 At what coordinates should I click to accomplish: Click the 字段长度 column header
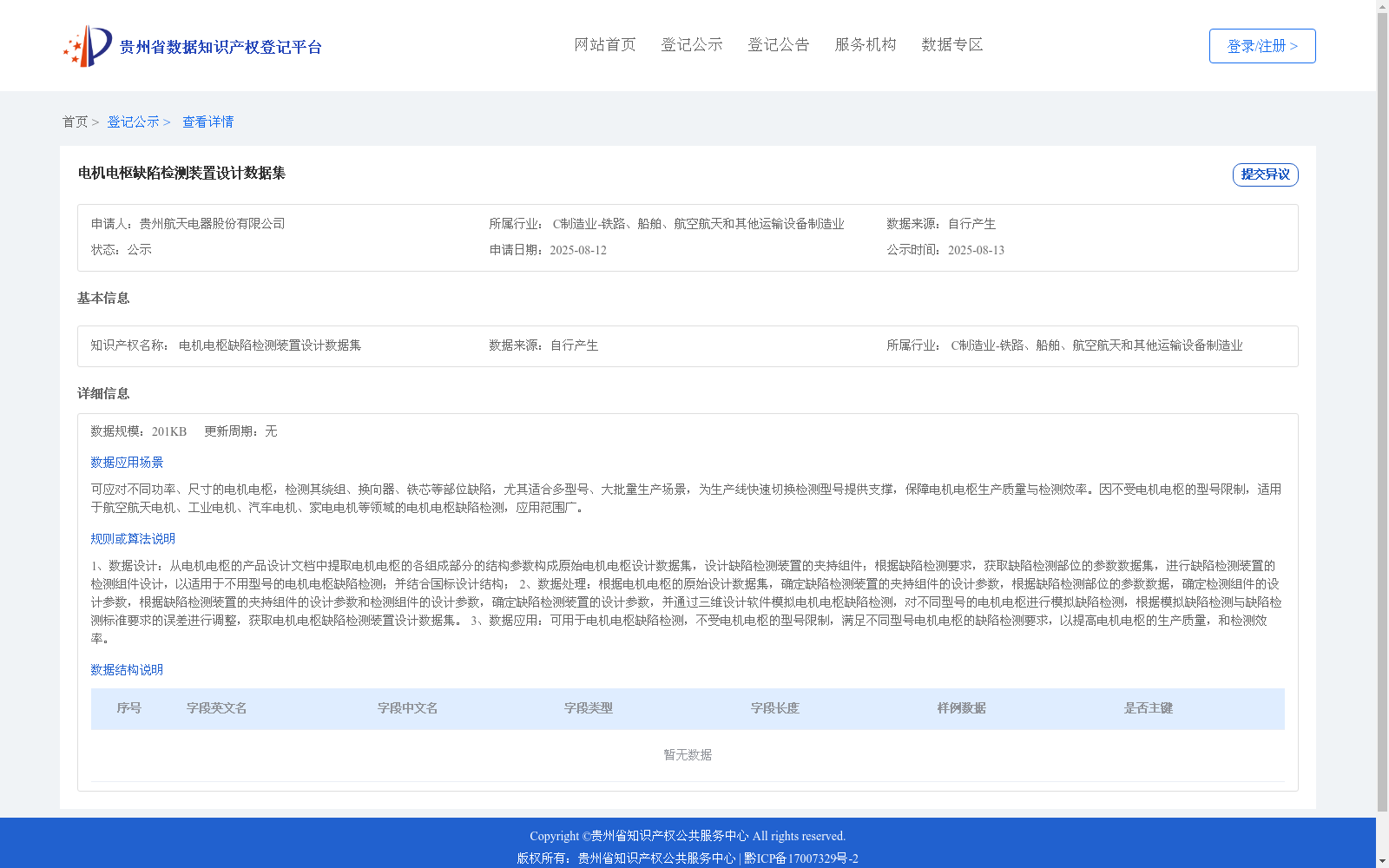point(775,708)
